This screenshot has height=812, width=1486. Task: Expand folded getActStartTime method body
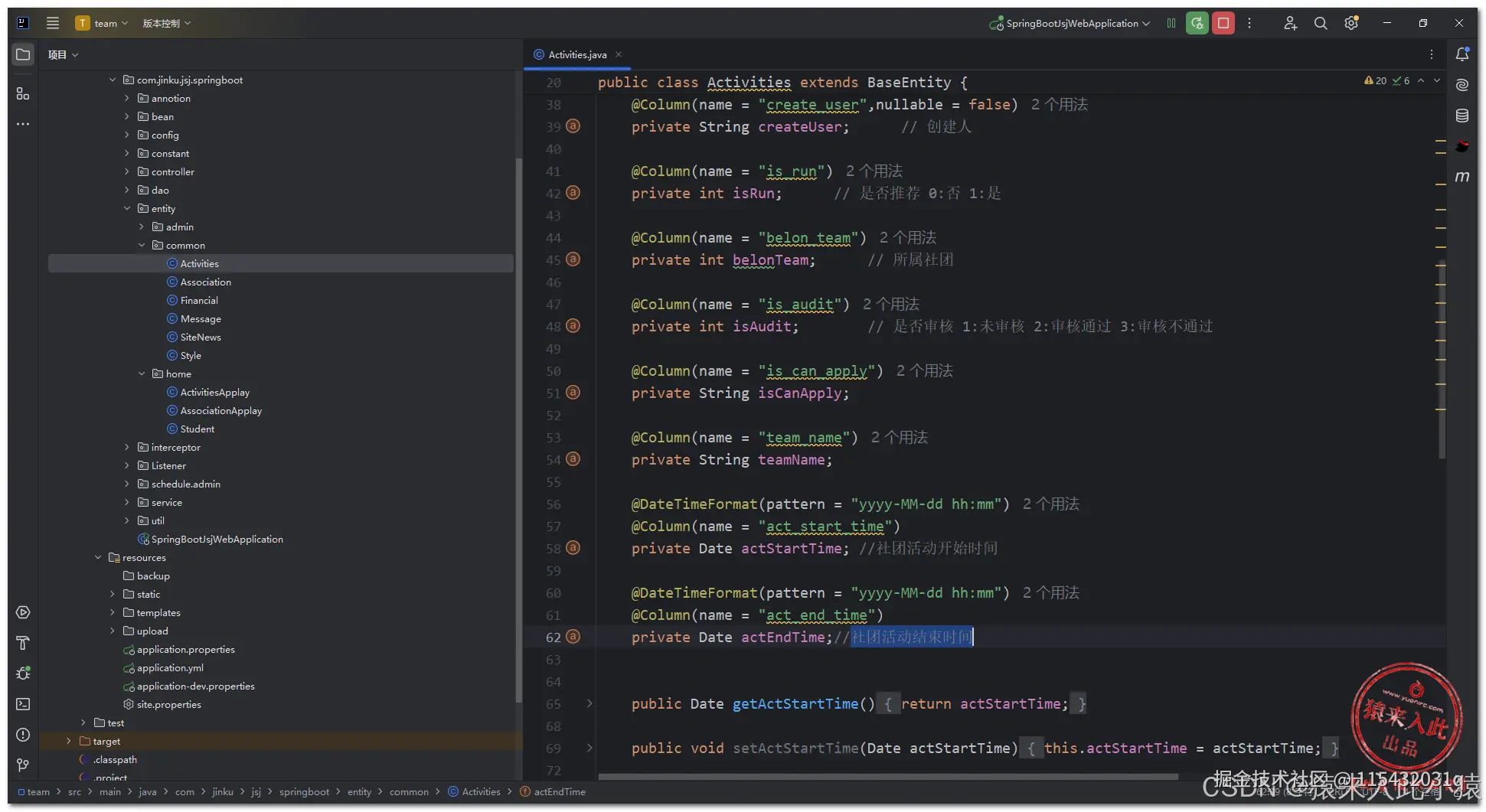[x=590, y=703]
